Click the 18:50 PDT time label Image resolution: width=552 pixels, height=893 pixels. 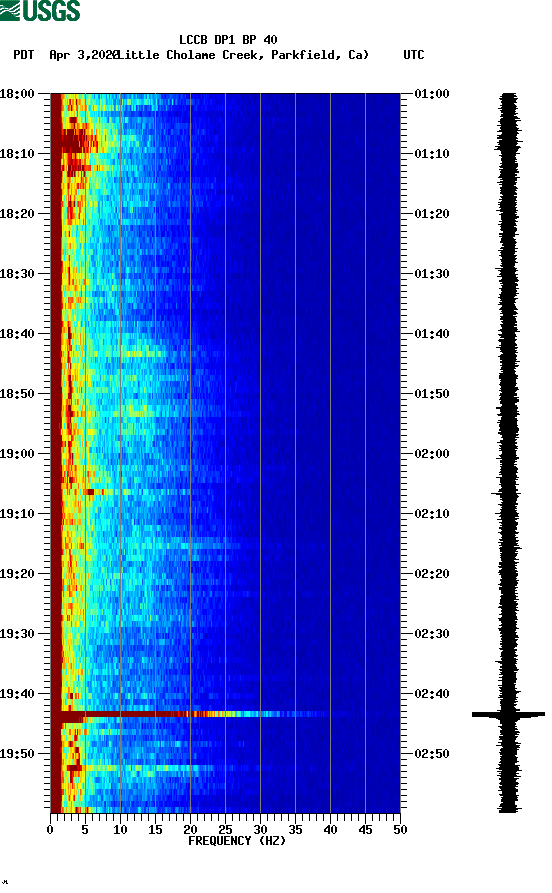(x=17, y=394)
